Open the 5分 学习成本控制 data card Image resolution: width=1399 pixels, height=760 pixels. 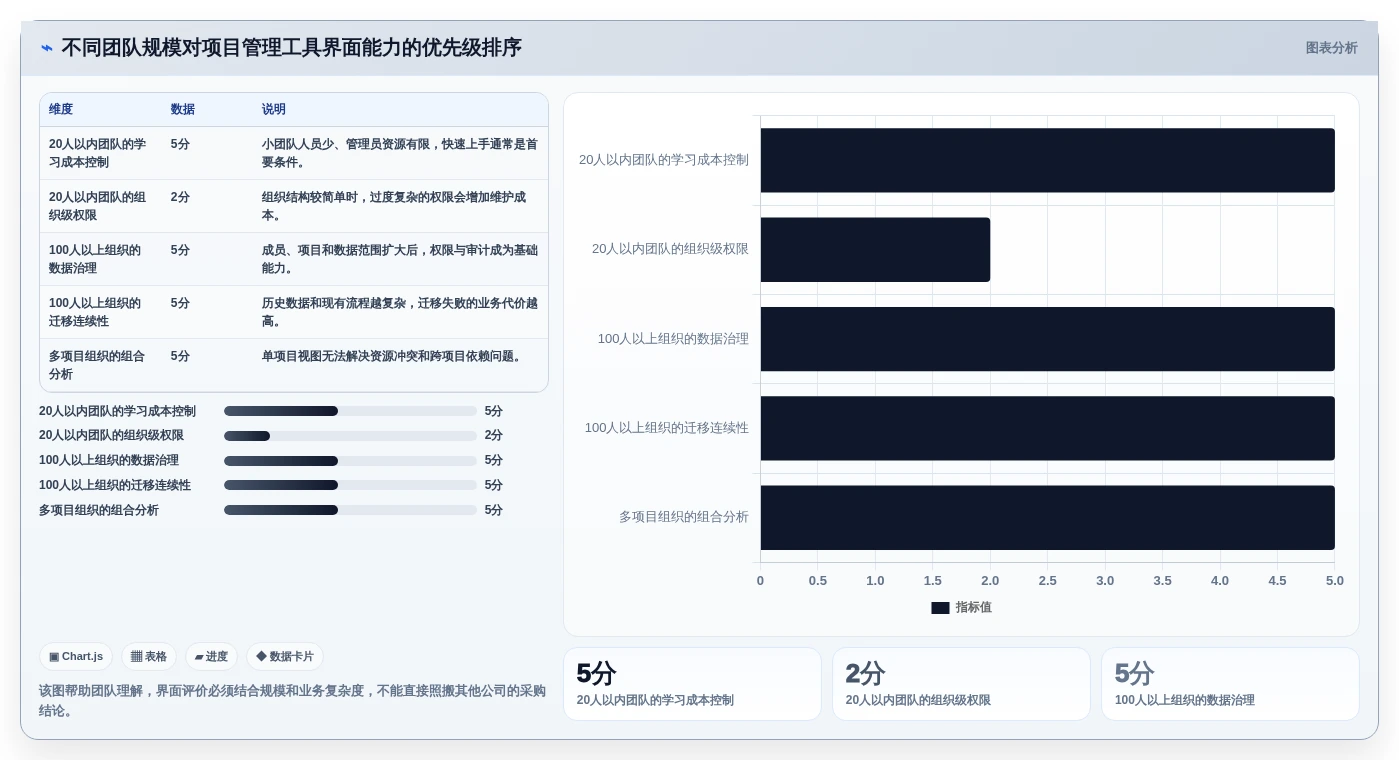[692, 684]
